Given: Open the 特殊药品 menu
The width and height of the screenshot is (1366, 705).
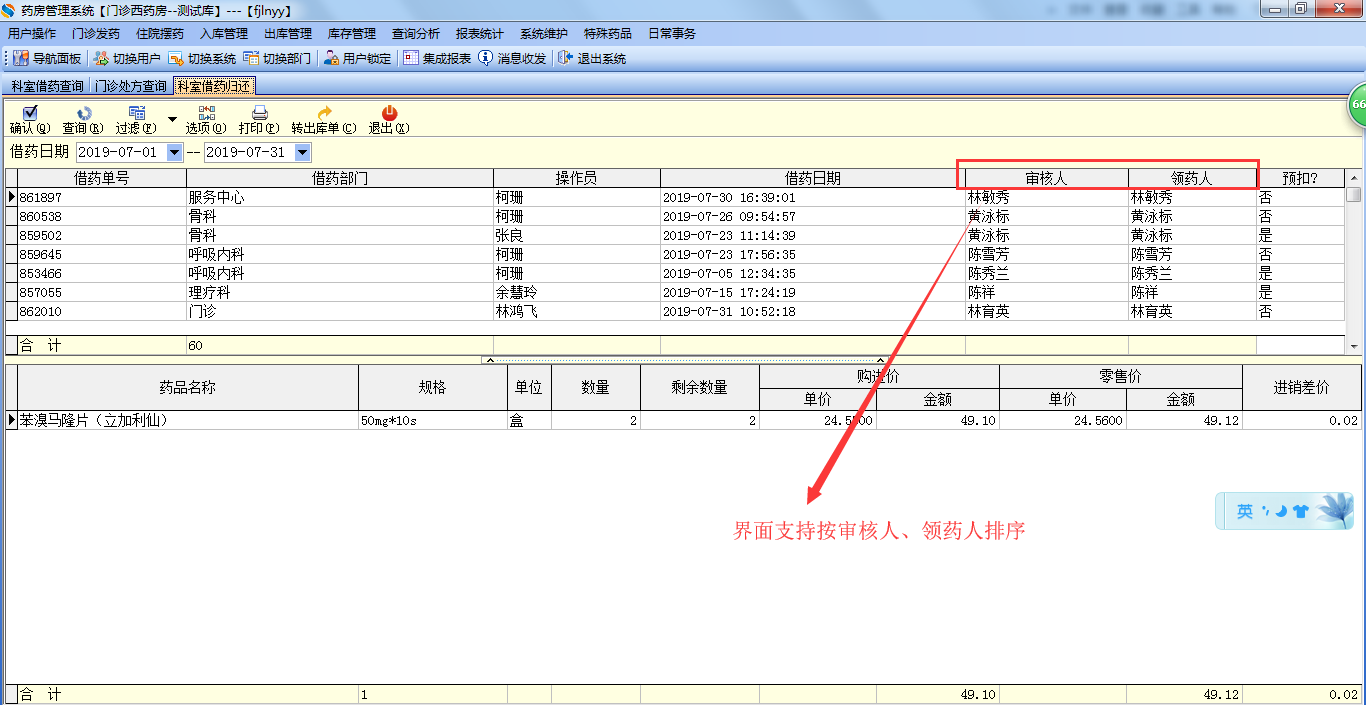Looking at the screenshot, I should pyautogui.click(x=608, y=34).
